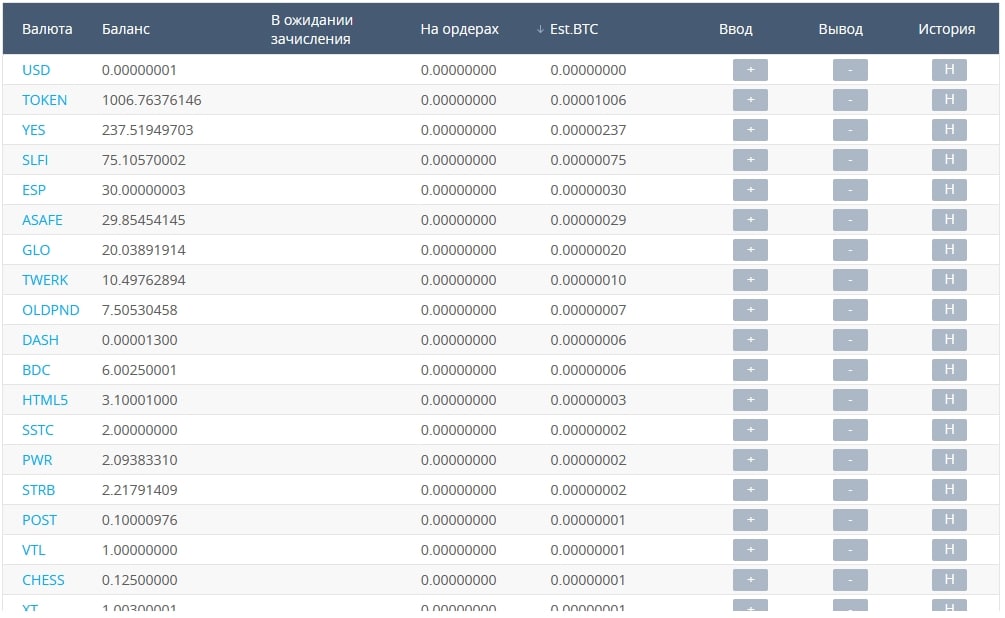Viewport: 1005px width, 618px height.
Task: Open the history H button for TWERK
Action: (x=949, y=280)
